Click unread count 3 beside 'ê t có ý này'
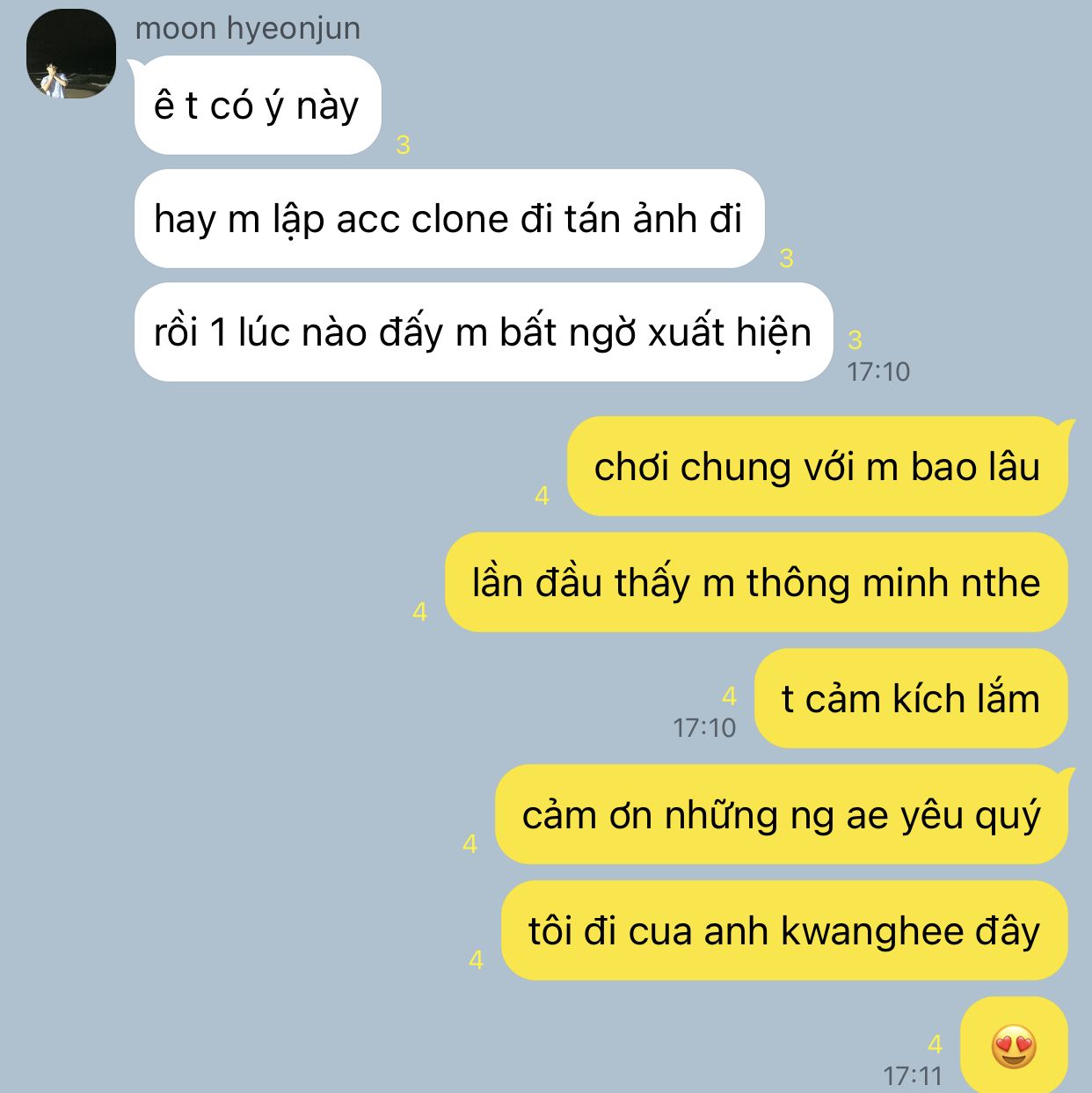This screenshot has height=1093, width=1092. pyautogui.click(x=404, y=145)
